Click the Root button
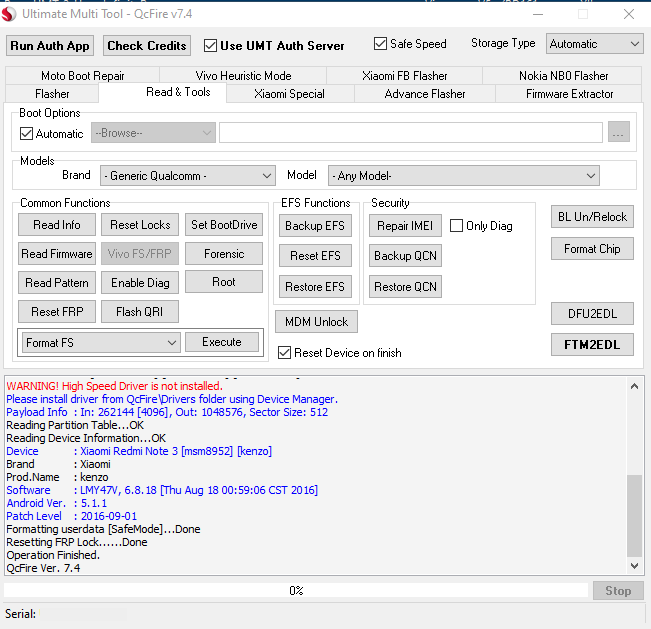This screenshot has width=651, height=629. coord(224,282)
